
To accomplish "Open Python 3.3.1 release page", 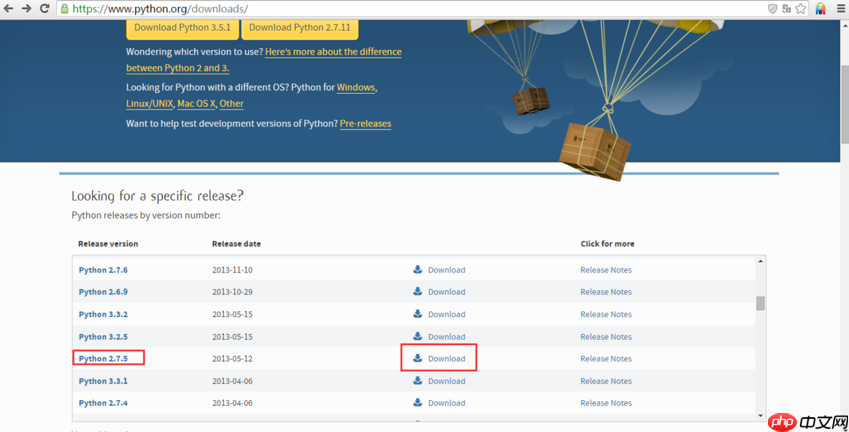I will click(103, 381).
